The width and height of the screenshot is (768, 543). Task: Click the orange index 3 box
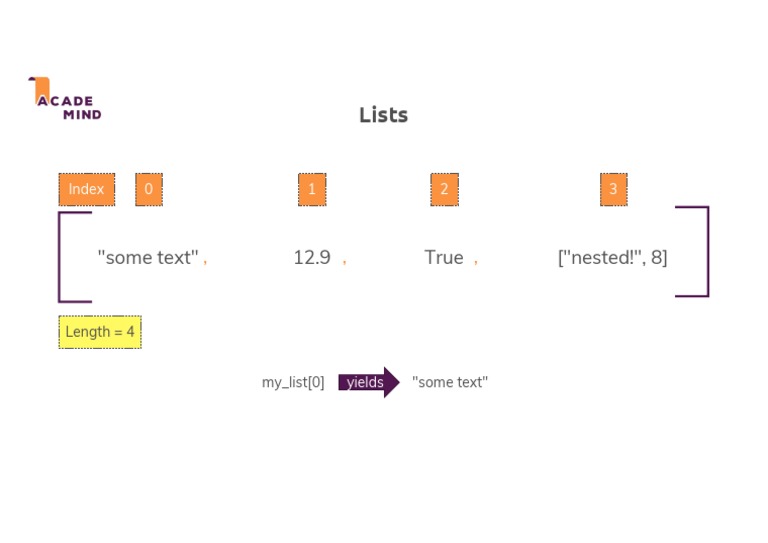pos(614,189)
